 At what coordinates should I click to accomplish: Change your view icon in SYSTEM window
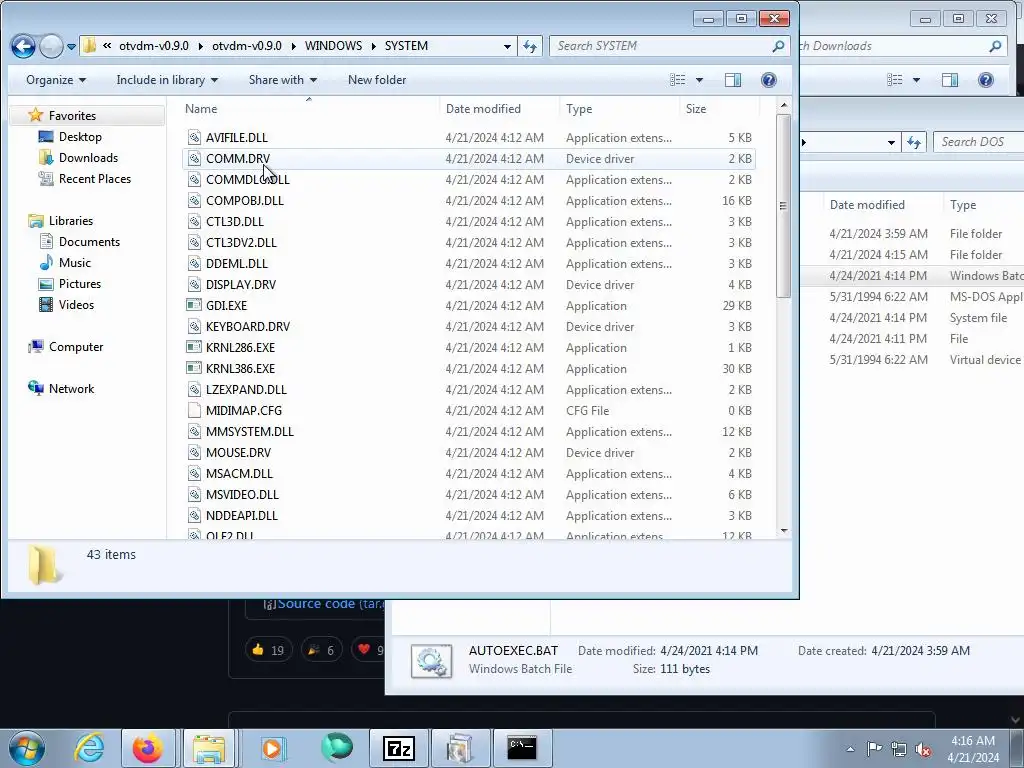point(678,80)
